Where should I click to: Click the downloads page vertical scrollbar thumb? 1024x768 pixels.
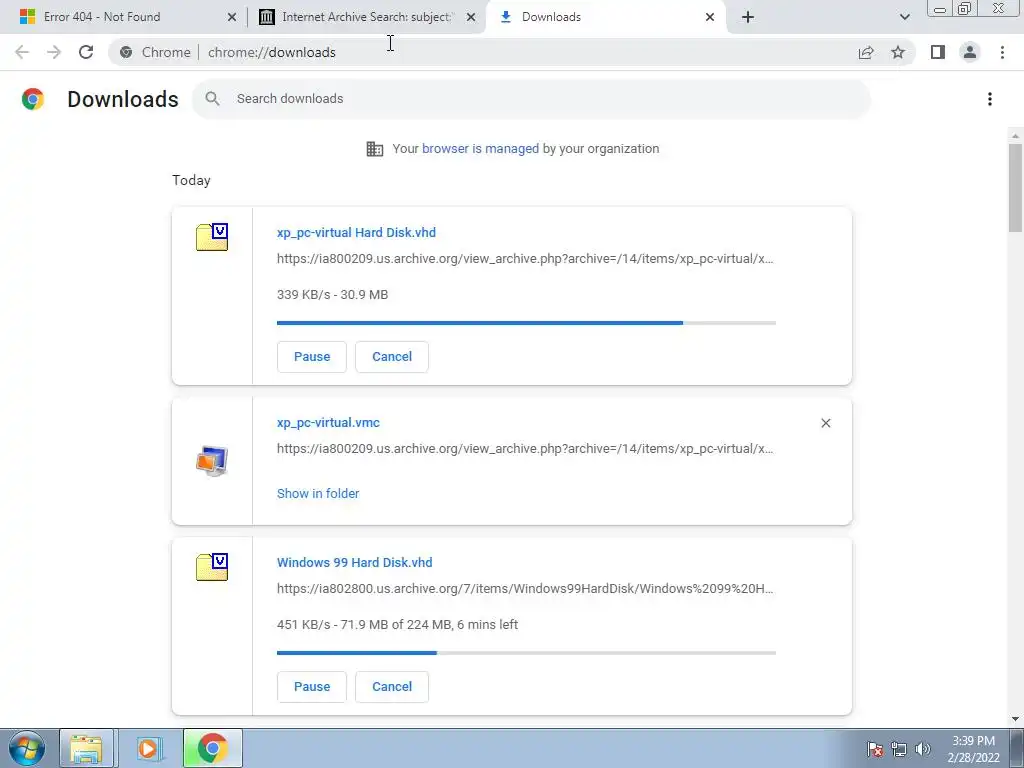pyautogui.click(x=1015, y=188)
